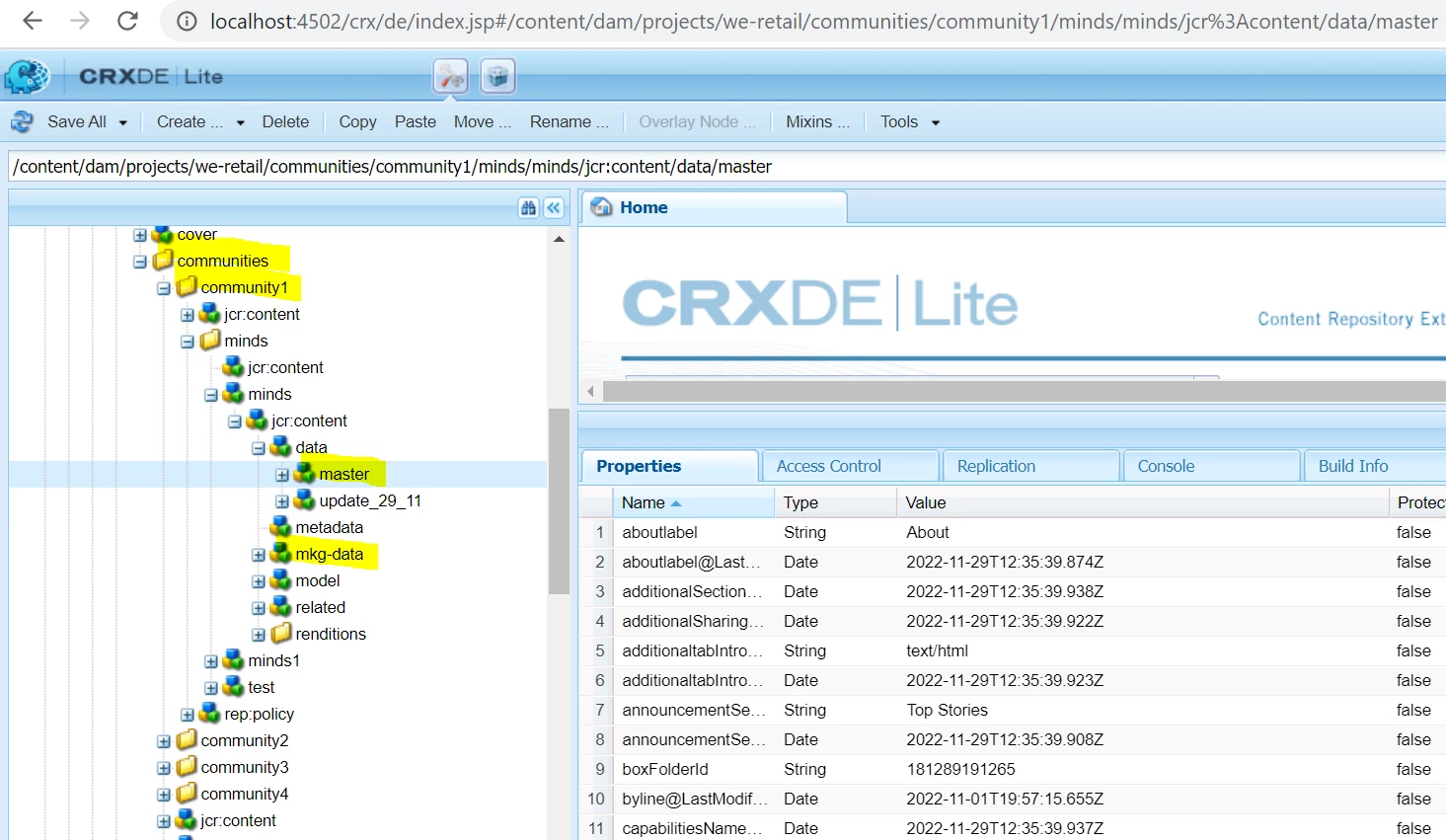Expand the cover node
This screenshot has width=1446, height=840.
coord(140,235)
